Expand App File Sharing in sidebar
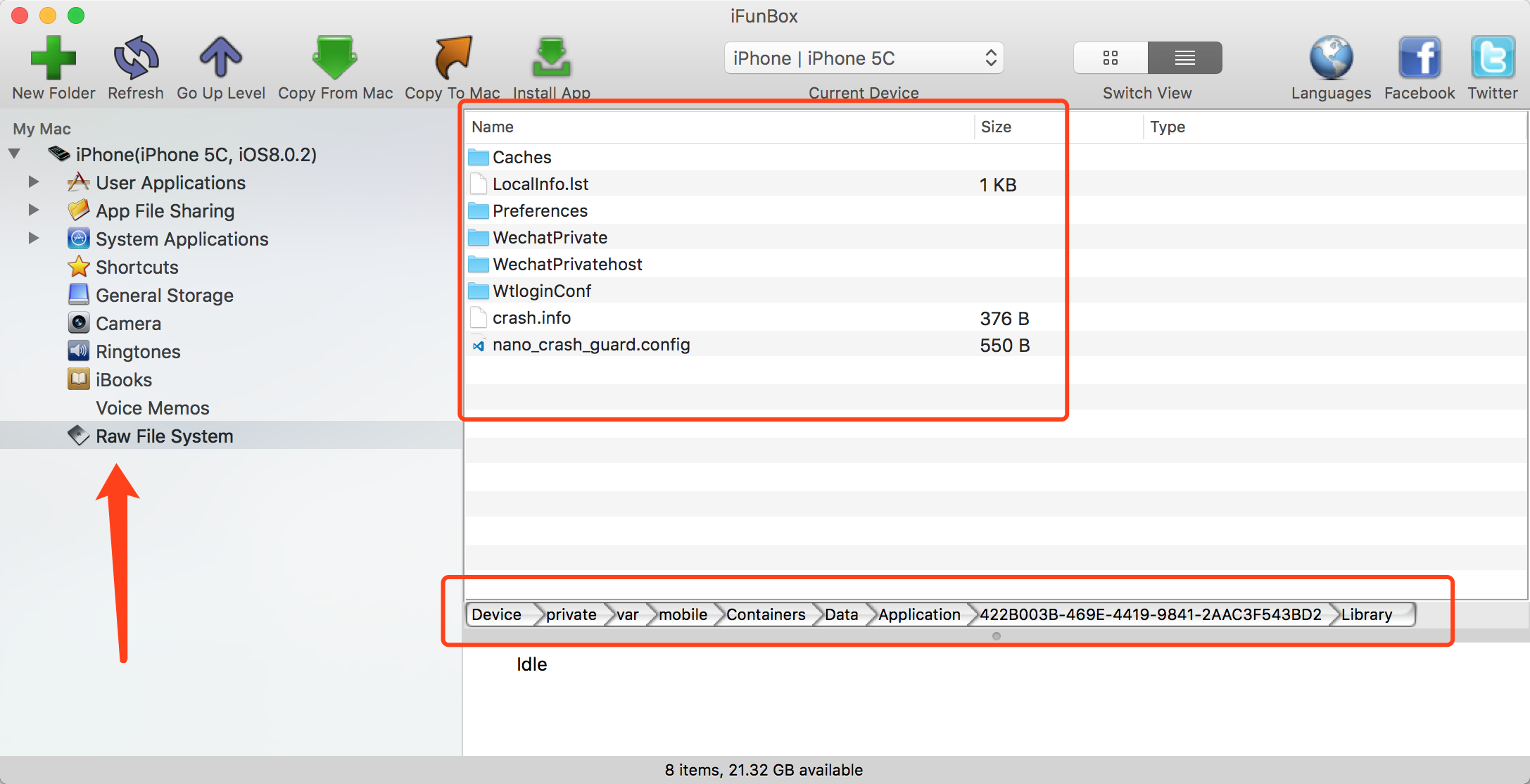The width and height of the screenshot is (1530, 784). (33, 210)
